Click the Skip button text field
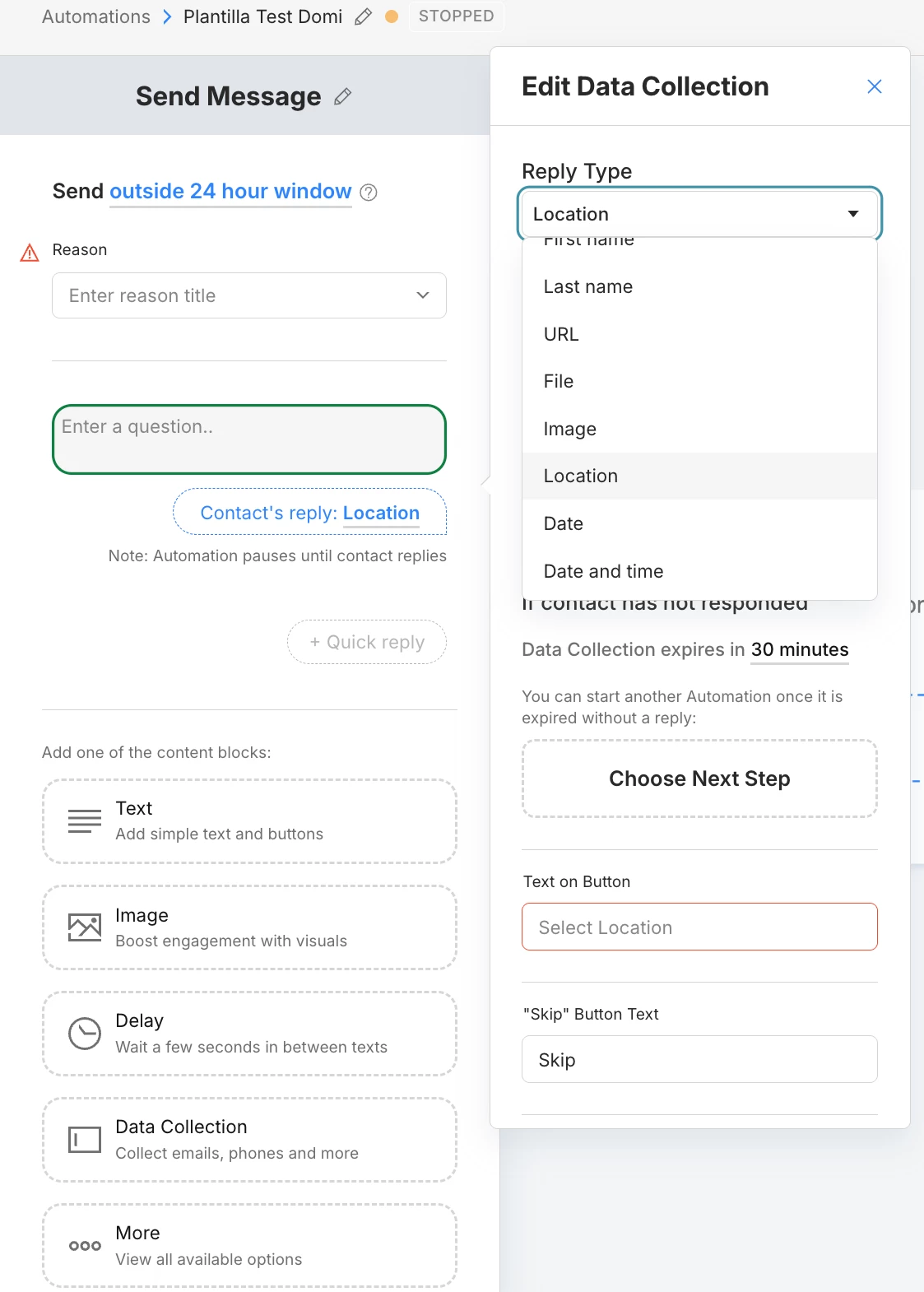924x1292 pixels. point(699,1059)
